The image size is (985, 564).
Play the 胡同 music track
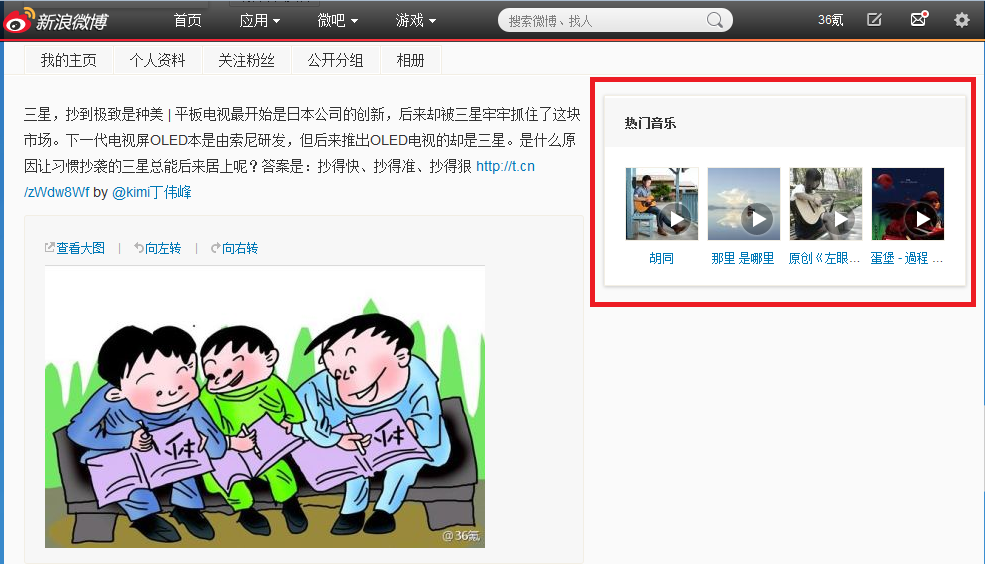(x=661, y=203)
